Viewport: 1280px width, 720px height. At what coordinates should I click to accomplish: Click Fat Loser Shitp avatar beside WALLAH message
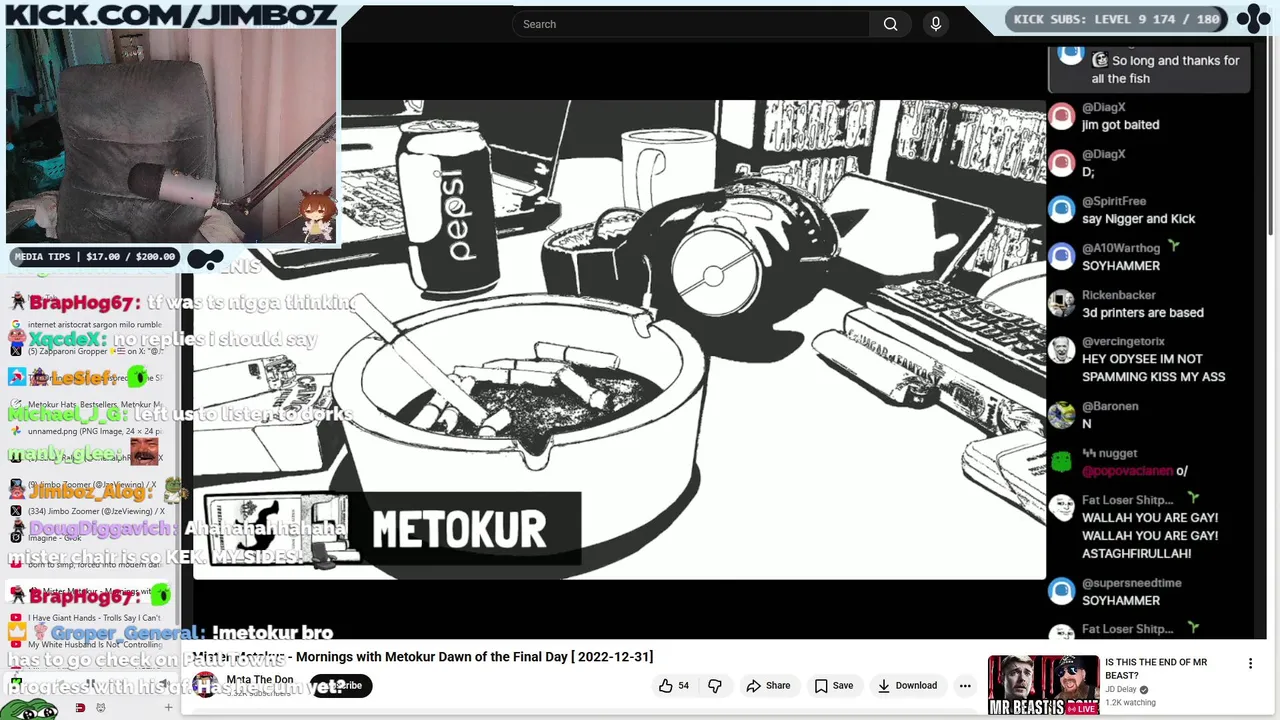pyautogui.click(x=1062, y=509)
